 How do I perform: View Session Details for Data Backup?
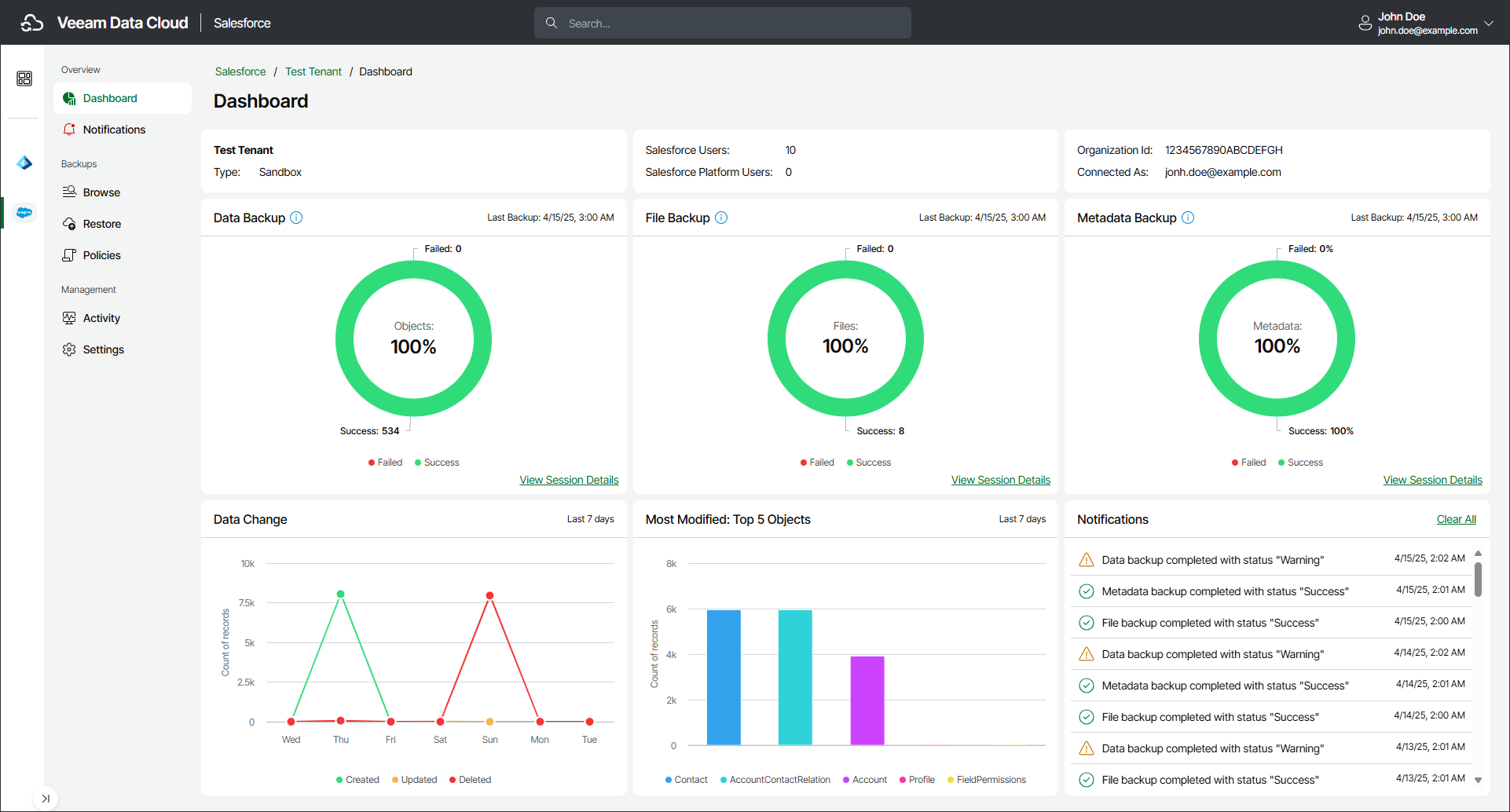[x=569, y=480]
